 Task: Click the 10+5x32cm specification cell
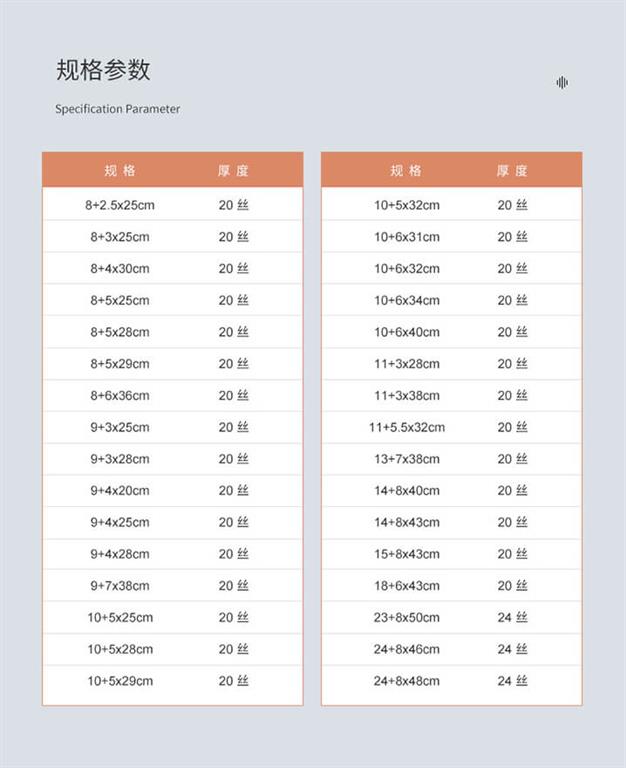click(x=406, y=205)
